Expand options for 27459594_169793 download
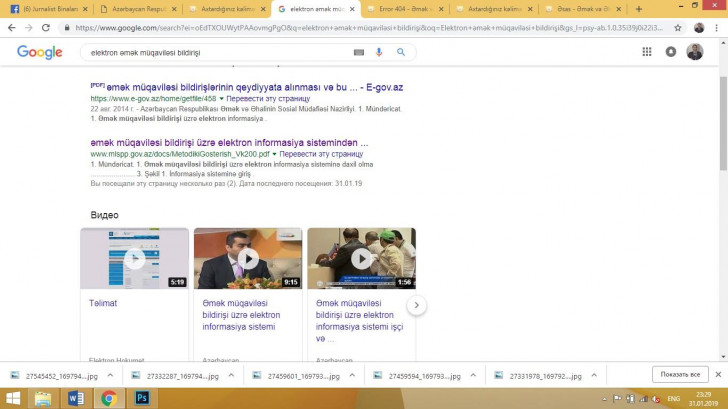The height and width of the screenshot is (409, 728). 473,375
